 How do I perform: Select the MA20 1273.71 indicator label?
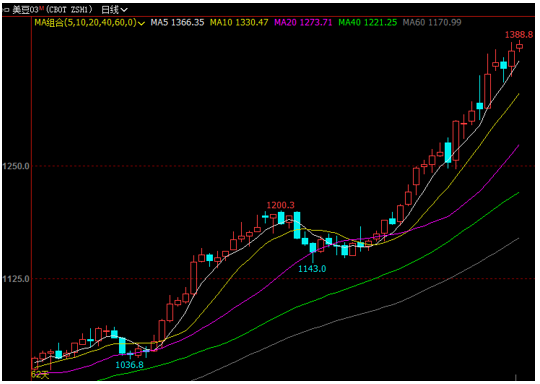(303, 23)
